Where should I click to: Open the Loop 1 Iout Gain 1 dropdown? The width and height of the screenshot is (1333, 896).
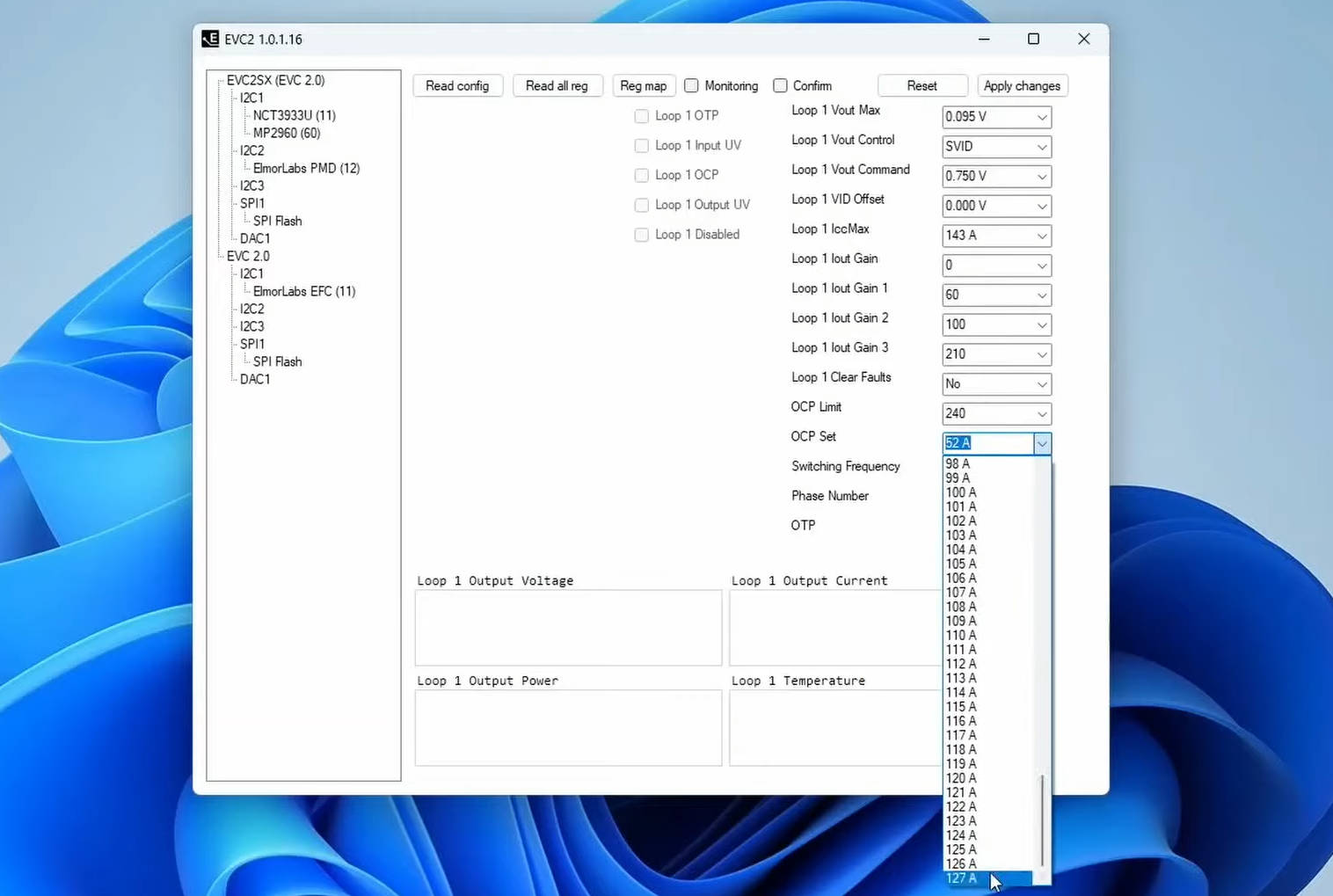coord(996,295)
